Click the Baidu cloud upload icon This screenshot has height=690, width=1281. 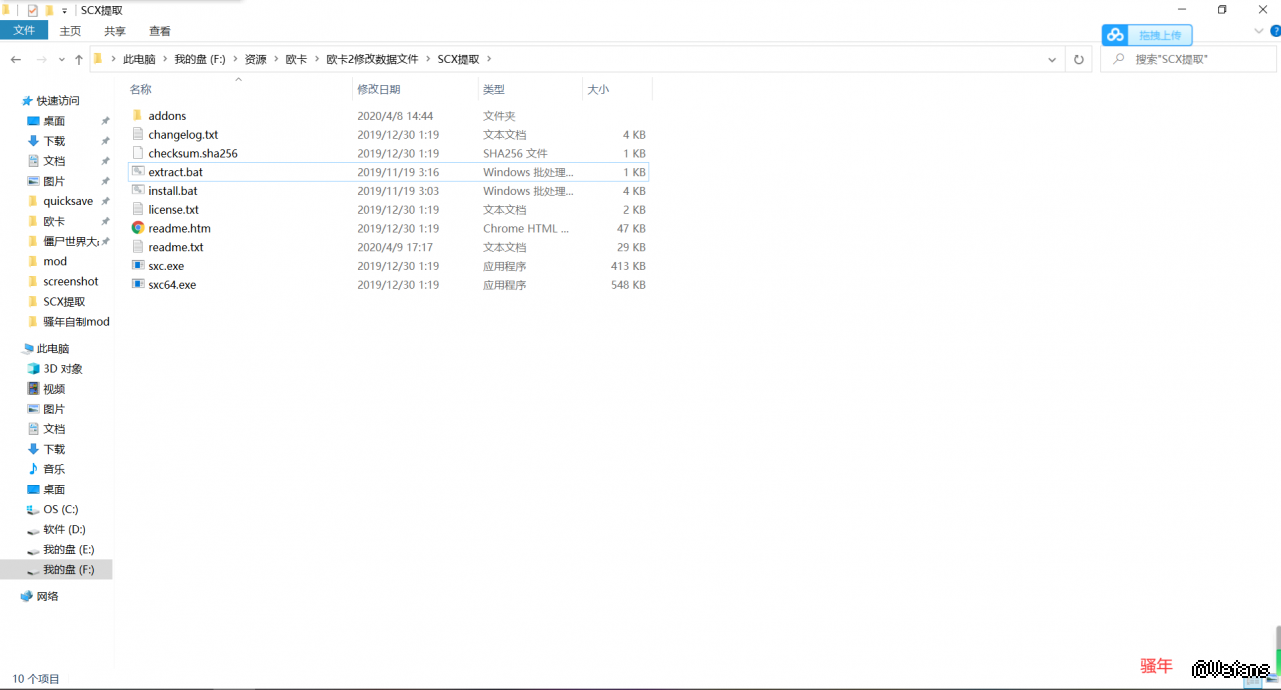tap(1115, 35)
